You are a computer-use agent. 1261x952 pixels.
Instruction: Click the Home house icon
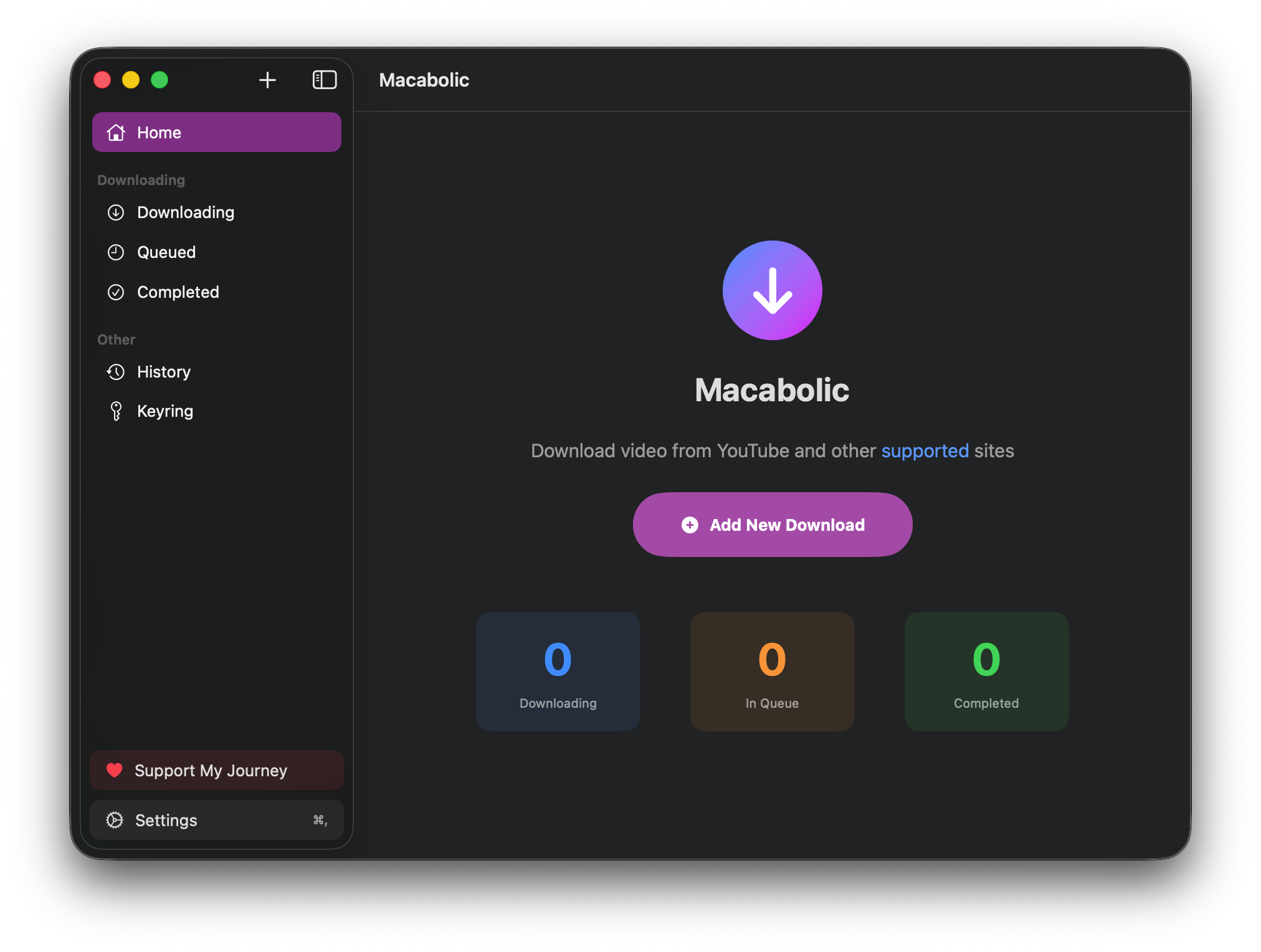[116, 132]
